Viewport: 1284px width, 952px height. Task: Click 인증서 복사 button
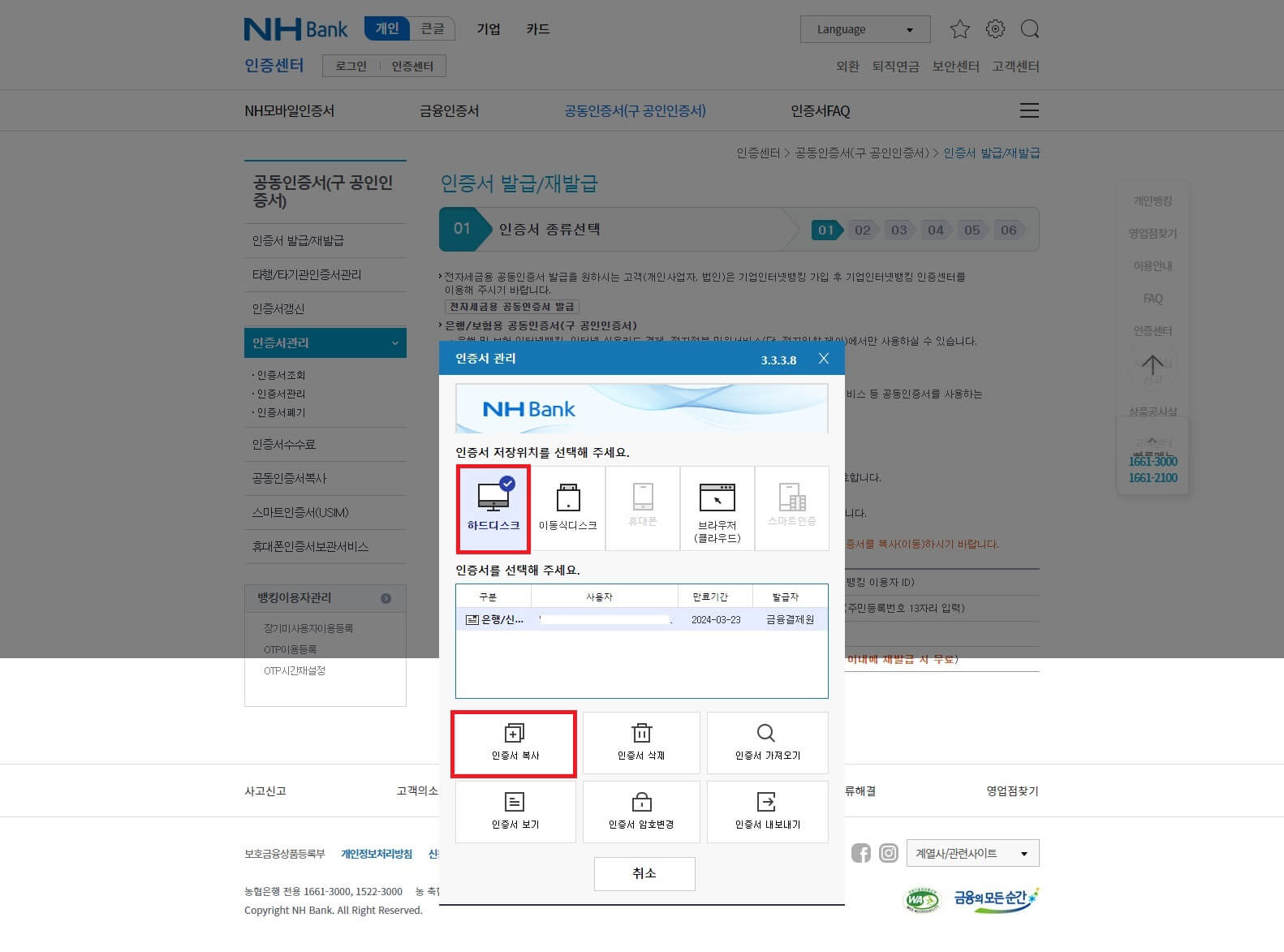click(515, 743)
